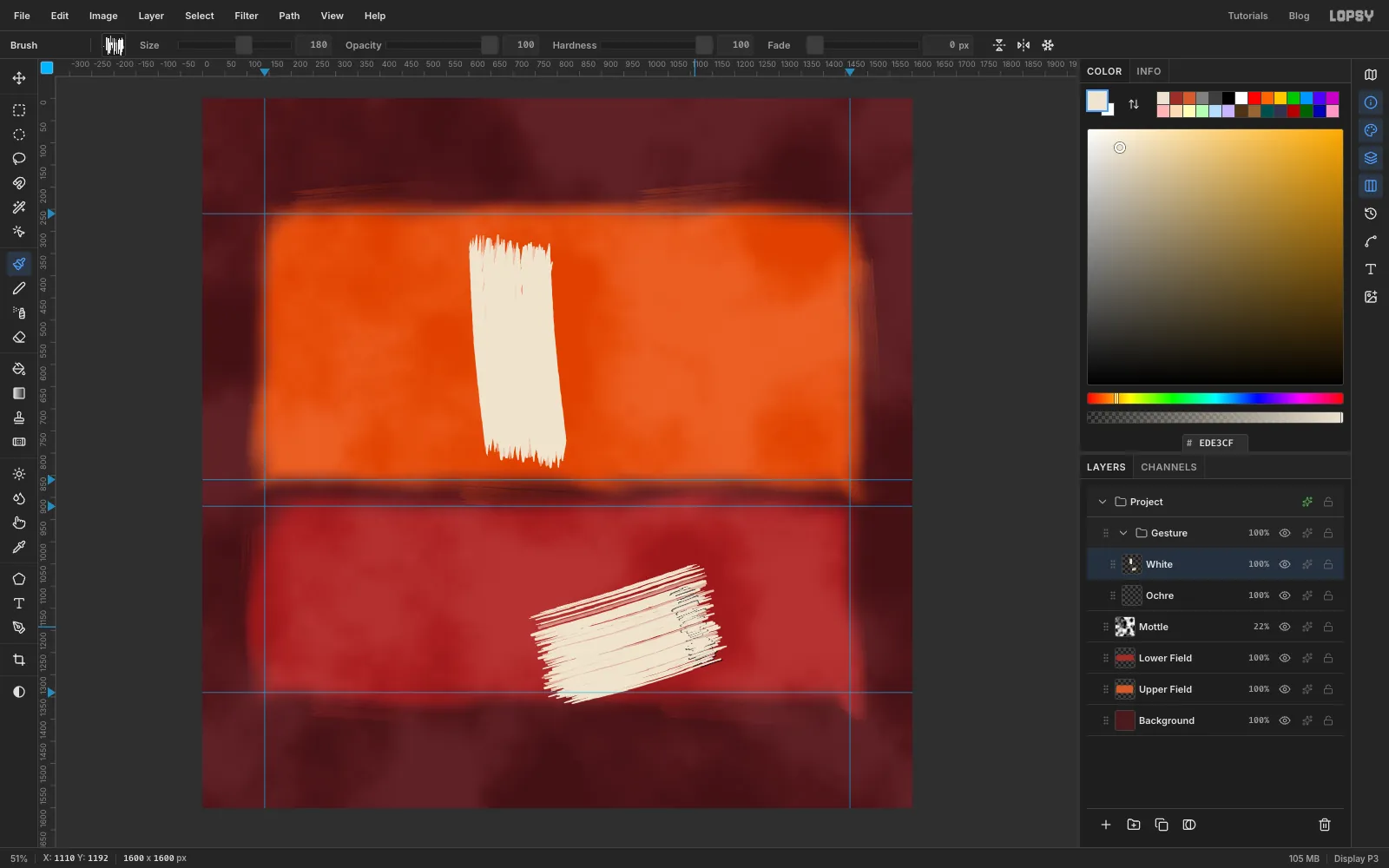The width and height of the screenshot is (1389, 868).
Task: Open the Filter menu
Action: point(247,16)
